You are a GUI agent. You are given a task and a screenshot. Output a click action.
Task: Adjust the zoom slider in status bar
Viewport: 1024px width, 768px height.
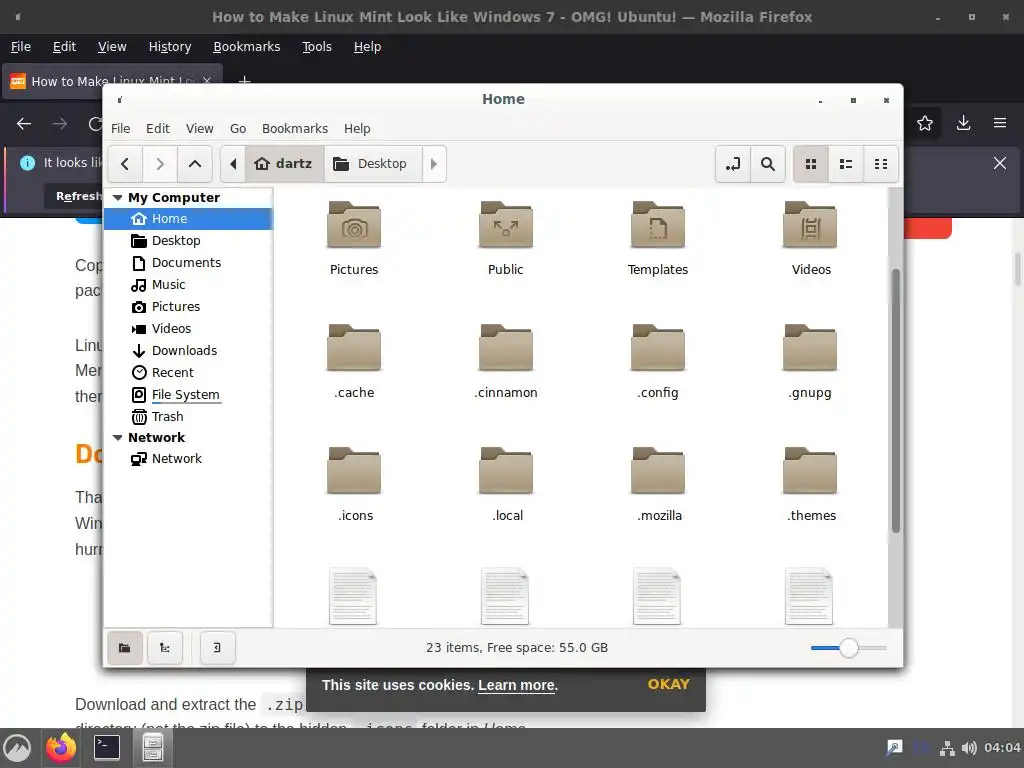coord(848,648)
